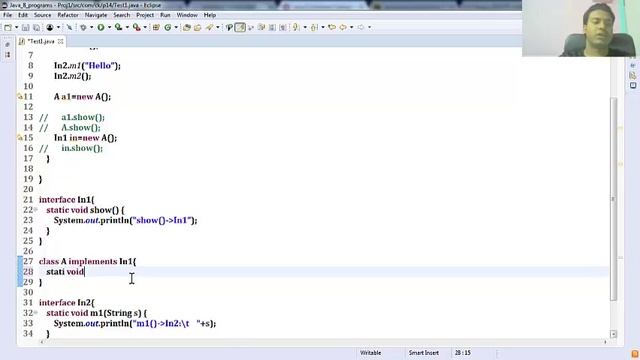
Task: Expand the Next Annotation dropdown arrow
Action: [305, 27]
